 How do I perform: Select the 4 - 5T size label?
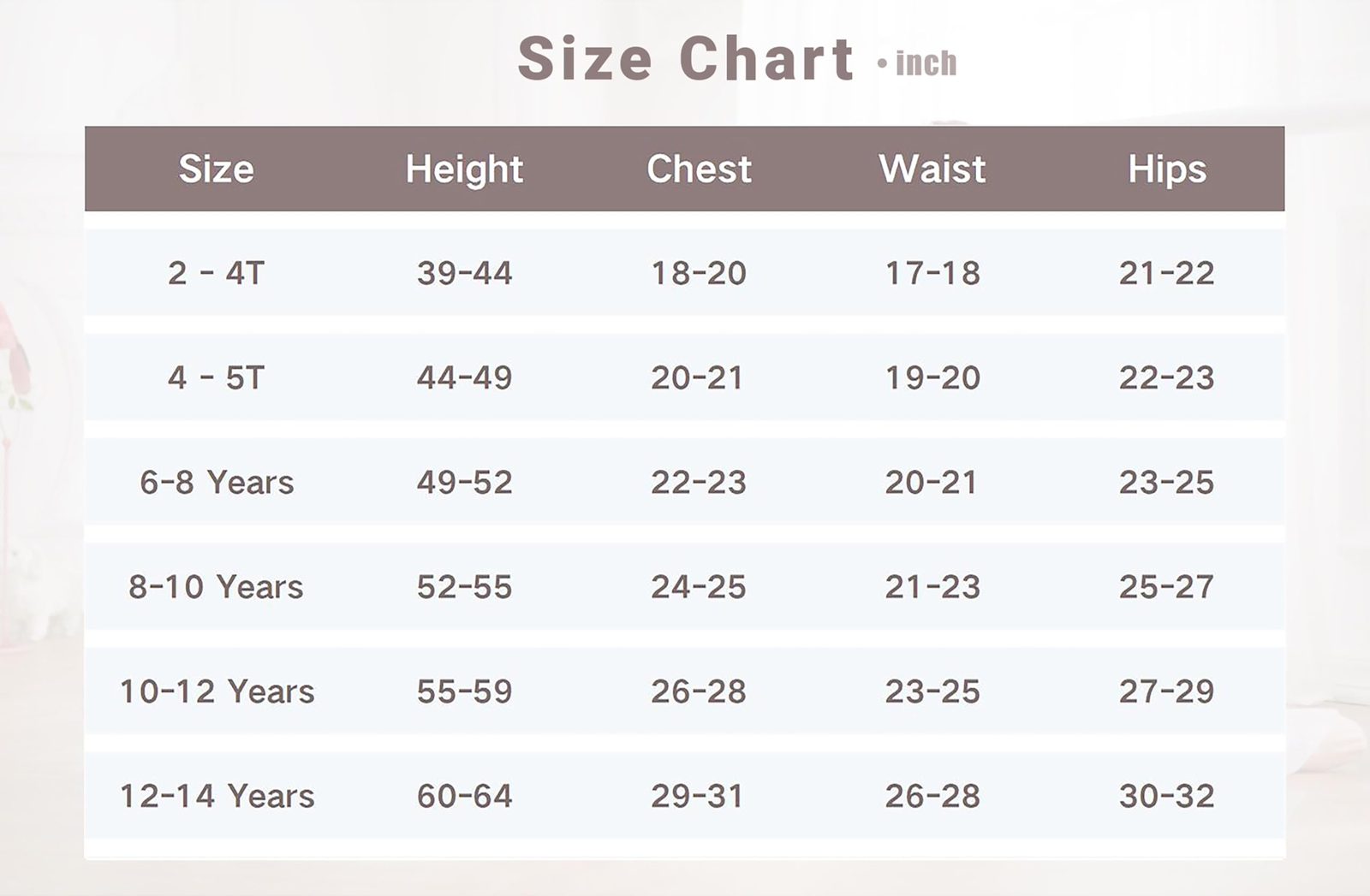pyautogui.click(x=217, y=377)
